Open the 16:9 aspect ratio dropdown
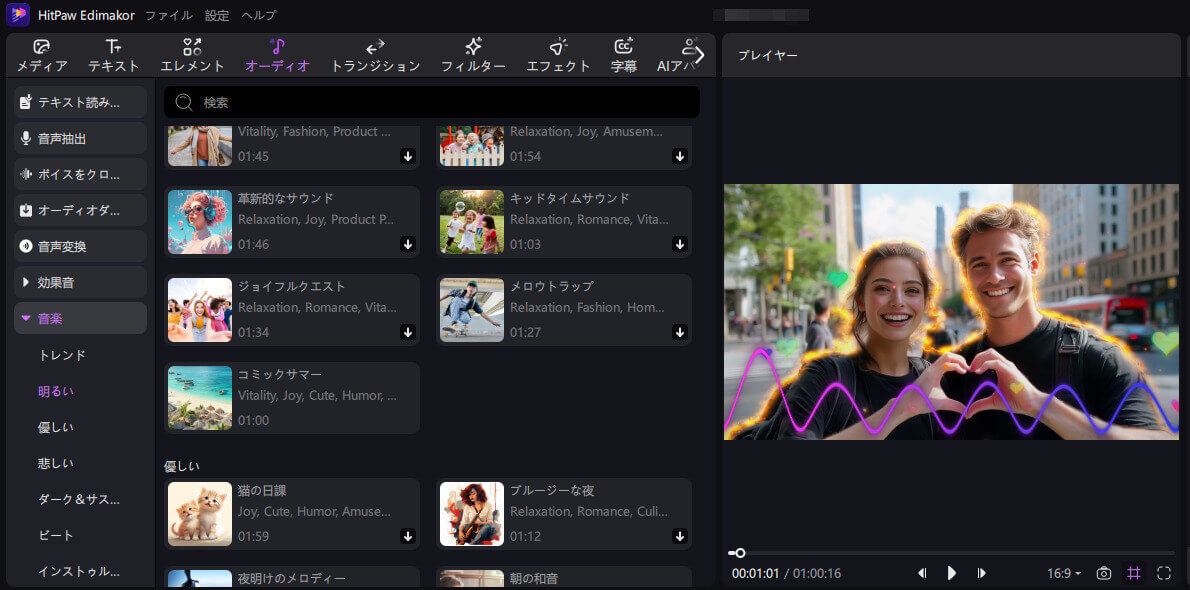This screenshot has height=590, width=1190. coord(1064,573)
